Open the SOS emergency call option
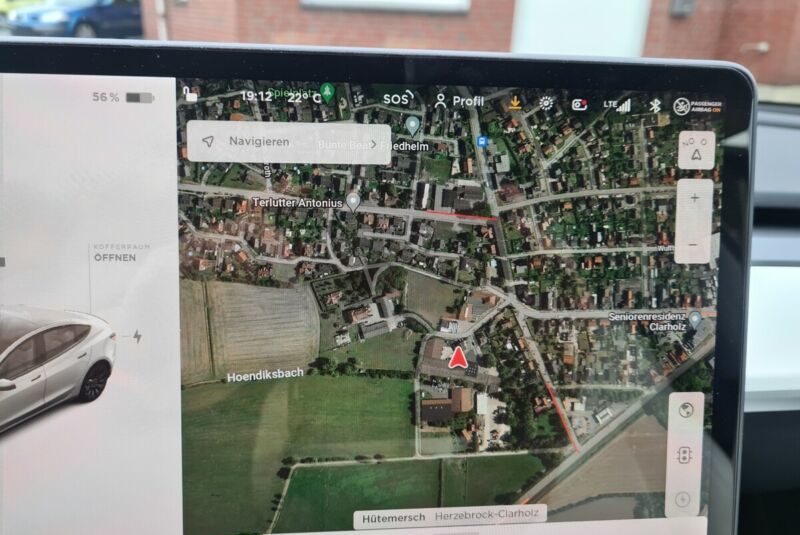This screenshot has height=535, width=800. tap(398, 98)
